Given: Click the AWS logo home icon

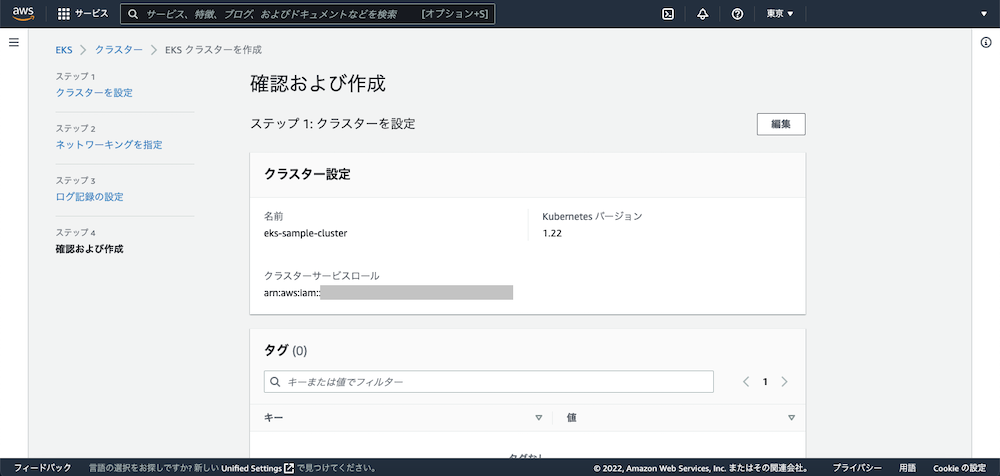Looking at the screenshot, I should [24, 14].
